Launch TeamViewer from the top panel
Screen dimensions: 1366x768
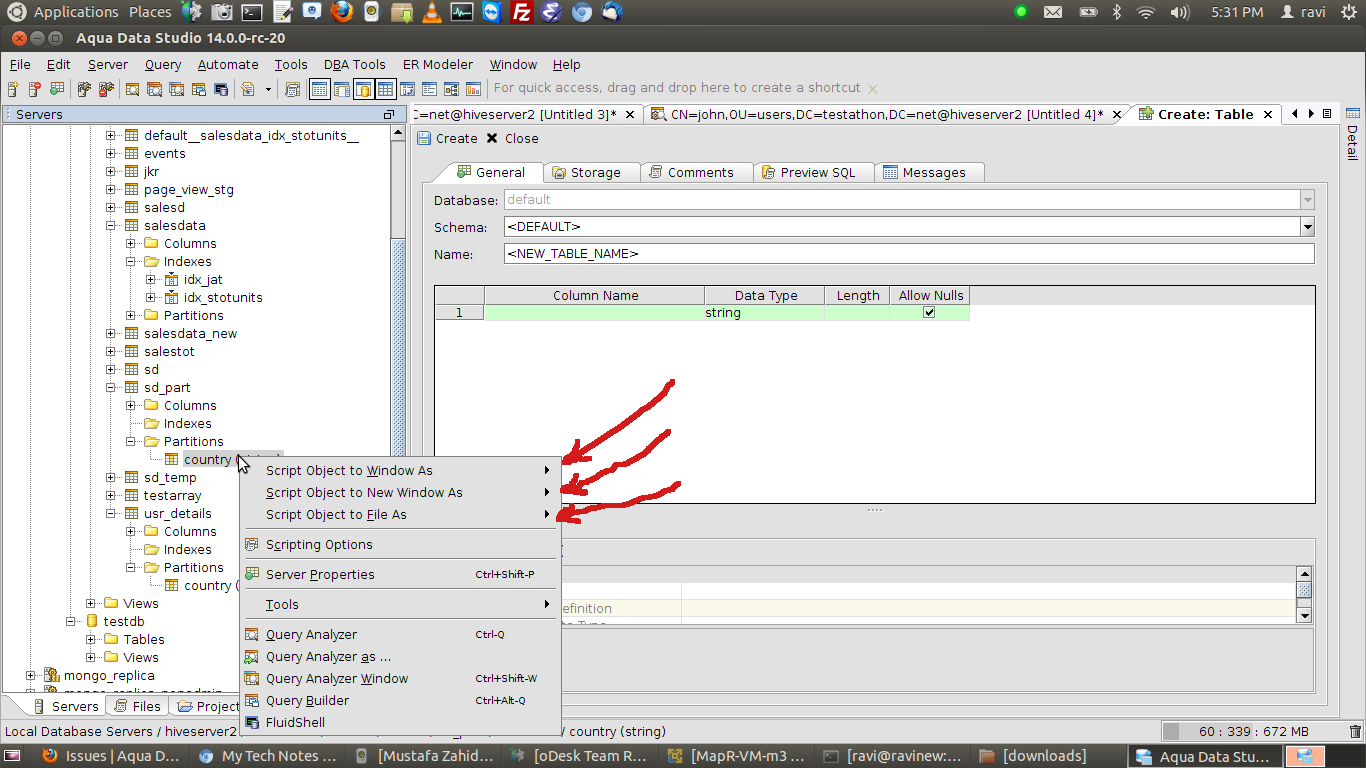tap(491, 12)
